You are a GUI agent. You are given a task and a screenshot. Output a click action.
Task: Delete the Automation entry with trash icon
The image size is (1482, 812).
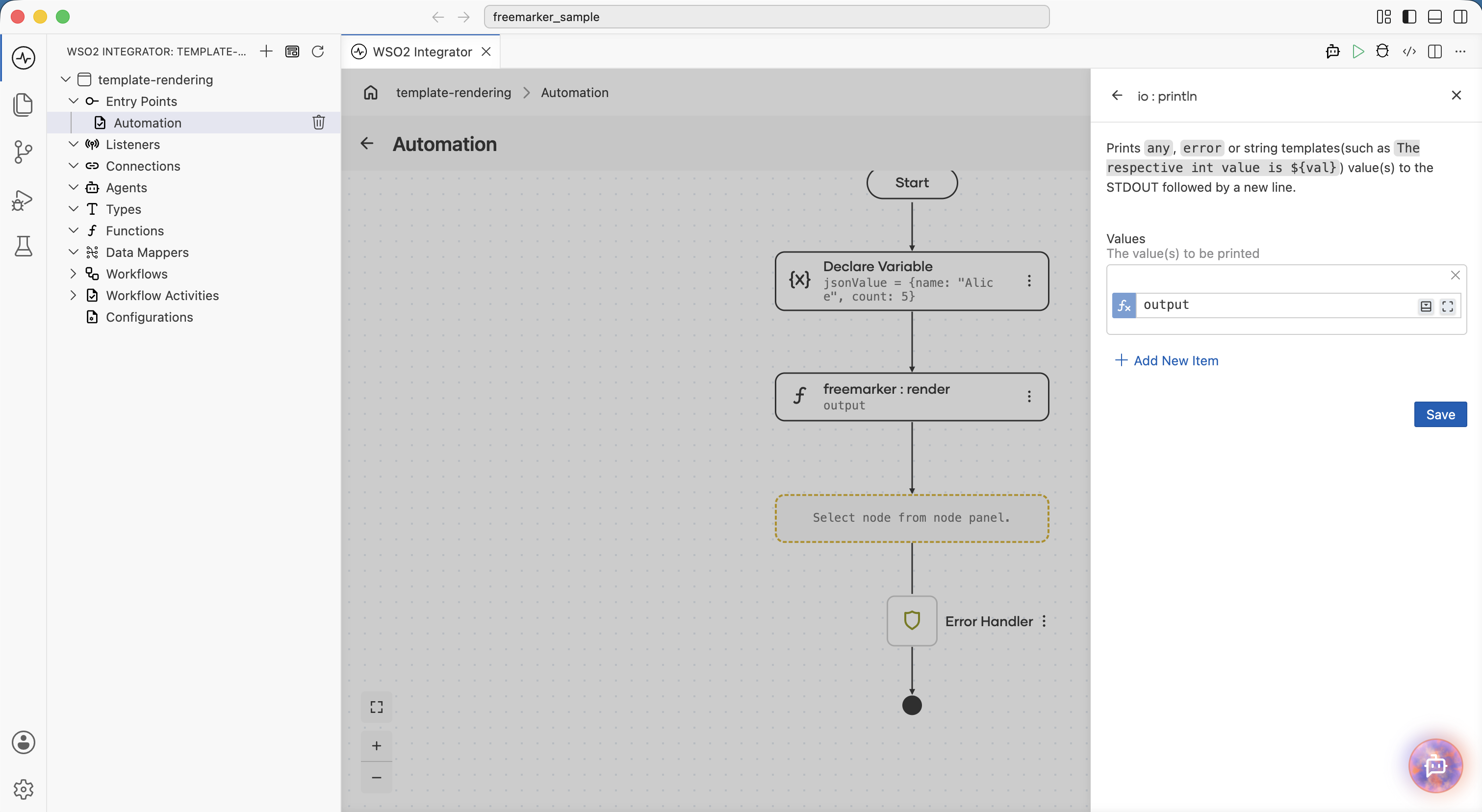click(x=319, y=122)
